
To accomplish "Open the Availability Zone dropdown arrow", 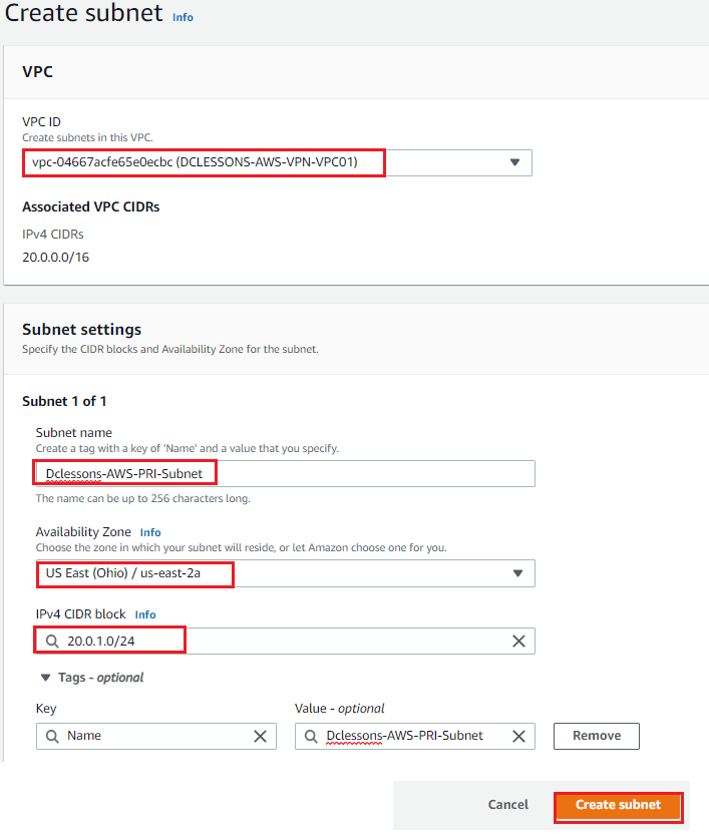I will coord(517,573).
